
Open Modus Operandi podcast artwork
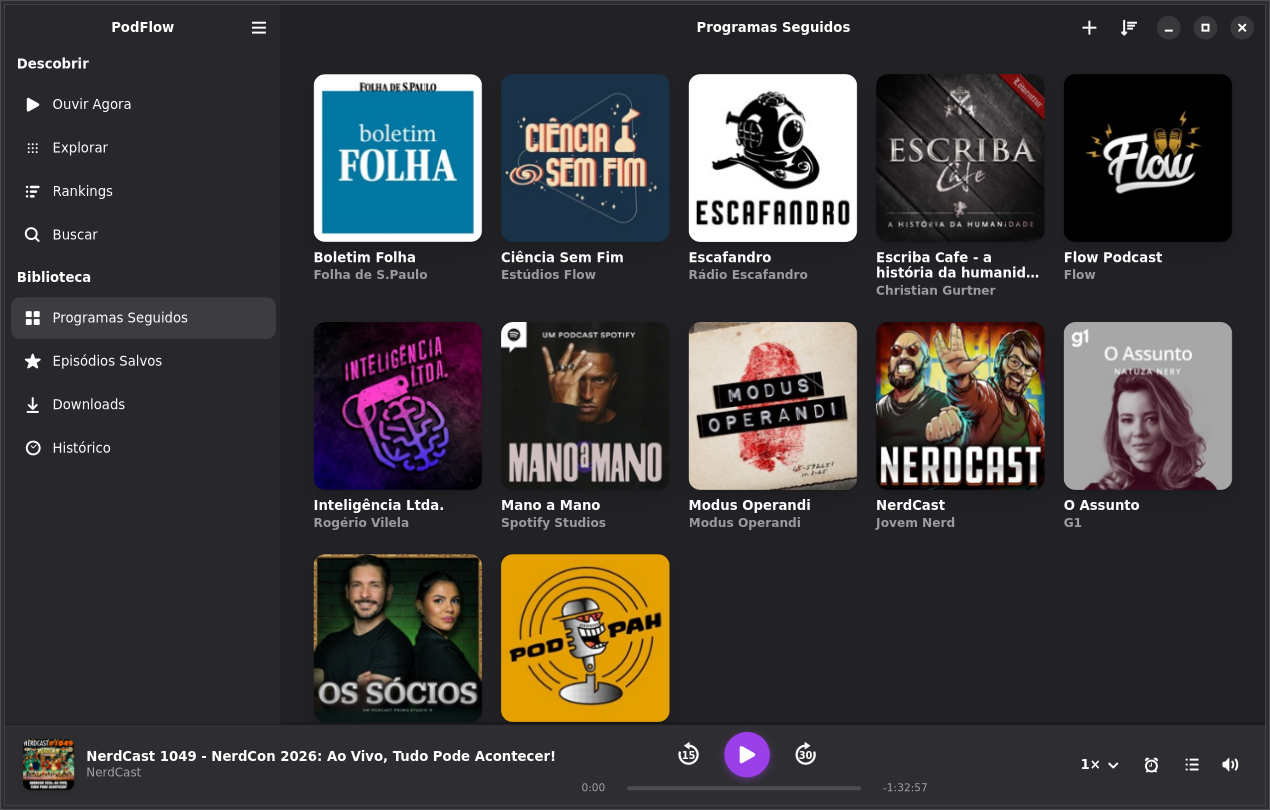(x=773, y=406)
